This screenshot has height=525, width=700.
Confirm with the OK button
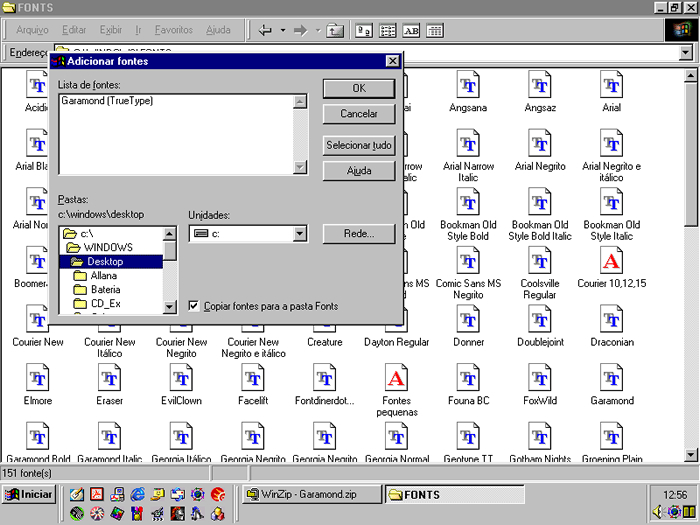click(359, 88)
